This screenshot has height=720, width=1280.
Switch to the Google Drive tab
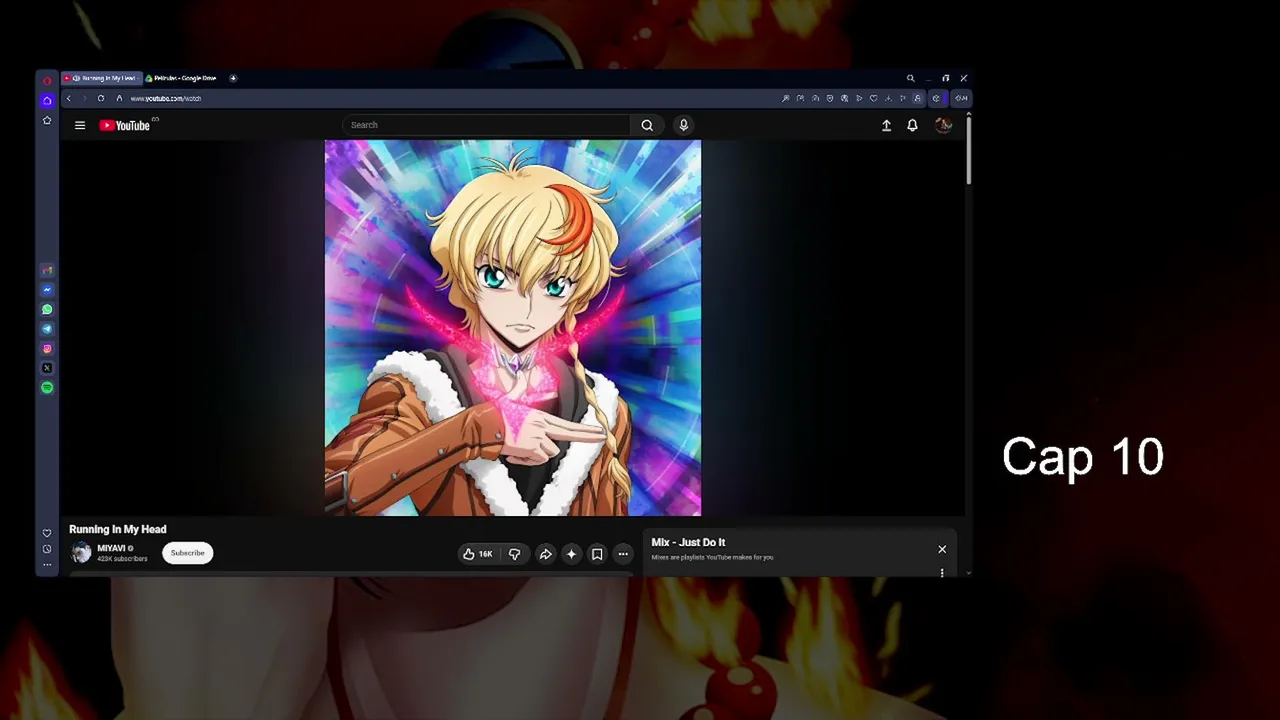[183, 78]
